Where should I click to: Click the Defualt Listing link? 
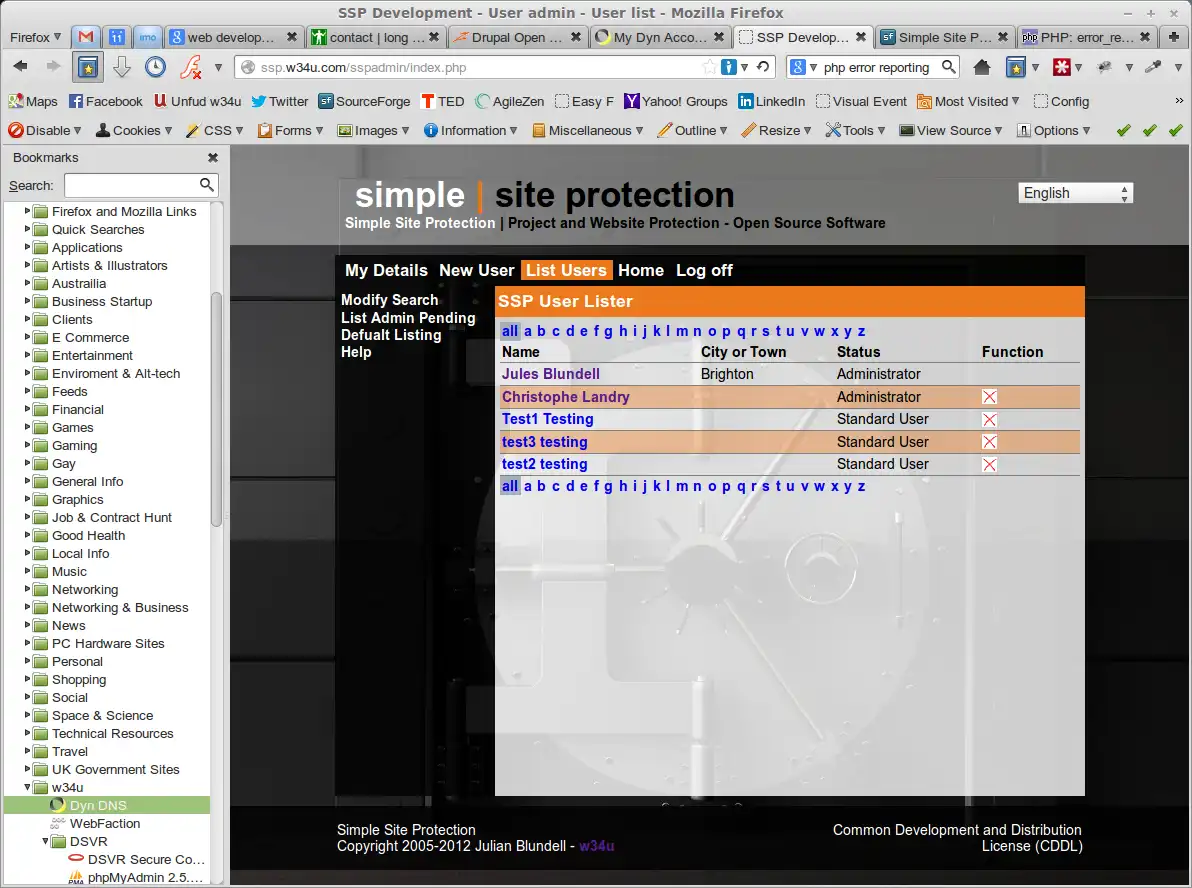tap(391, 335)
